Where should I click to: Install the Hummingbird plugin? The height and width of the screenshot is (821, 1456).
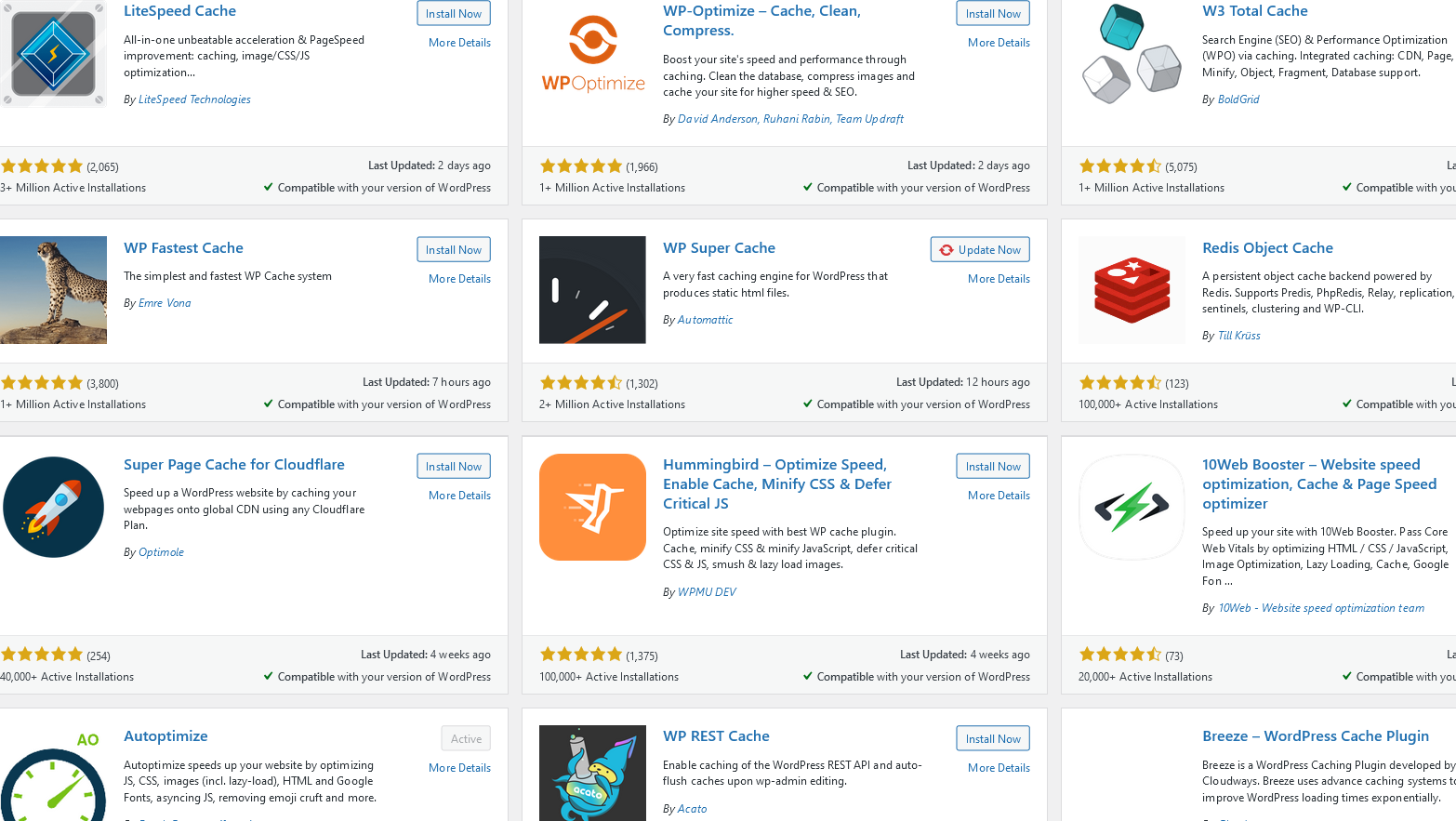click(992, 466)
